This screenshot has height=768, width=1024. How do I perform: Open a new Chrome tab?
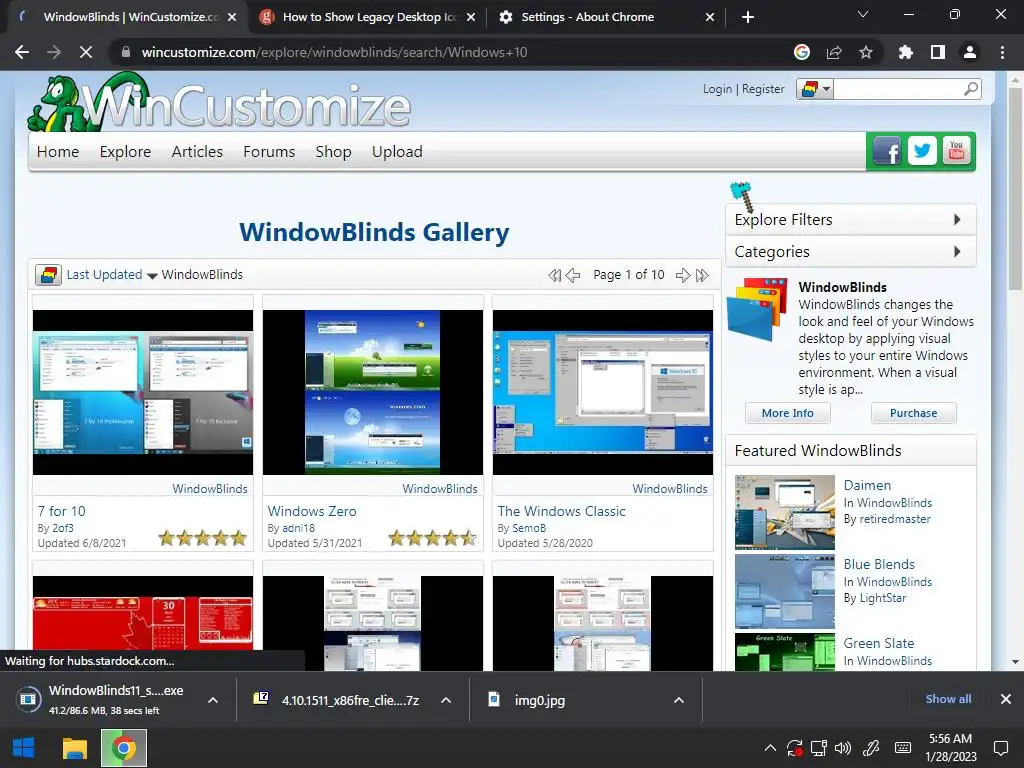748,17
